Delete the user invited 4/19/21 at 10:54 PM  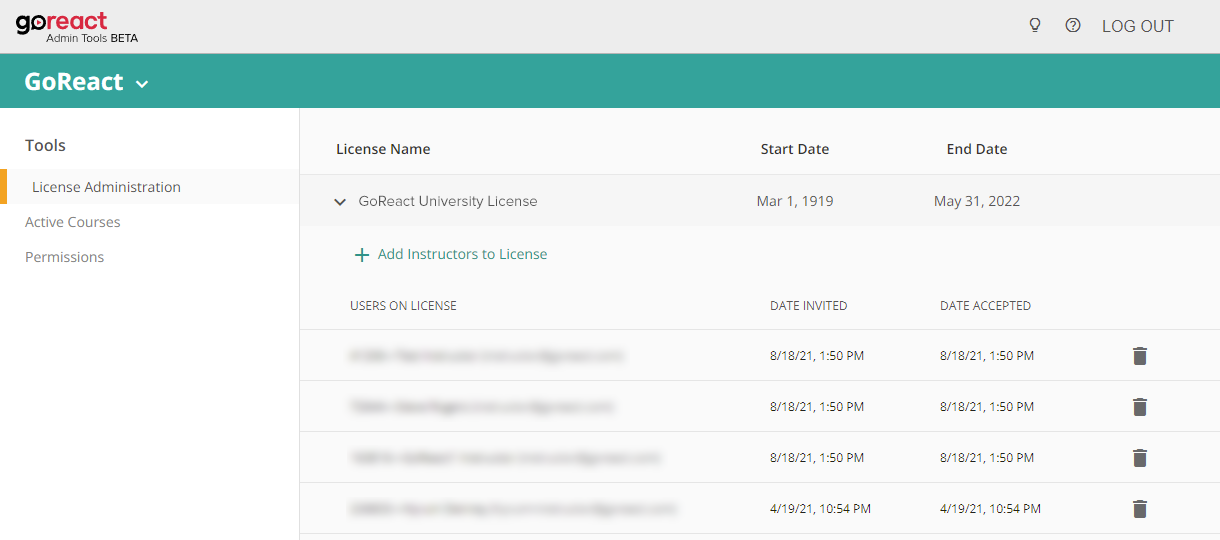[x=1139, y=509]
